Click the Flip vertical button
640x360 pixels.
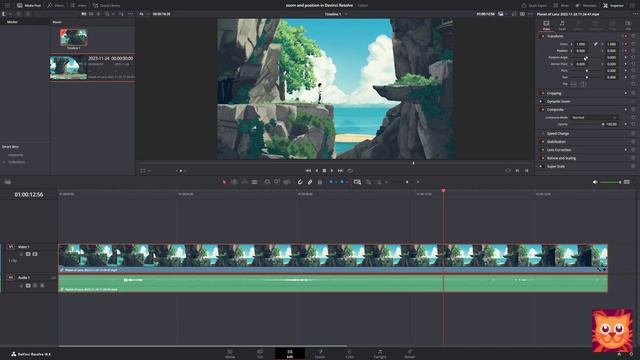point(583,84)
